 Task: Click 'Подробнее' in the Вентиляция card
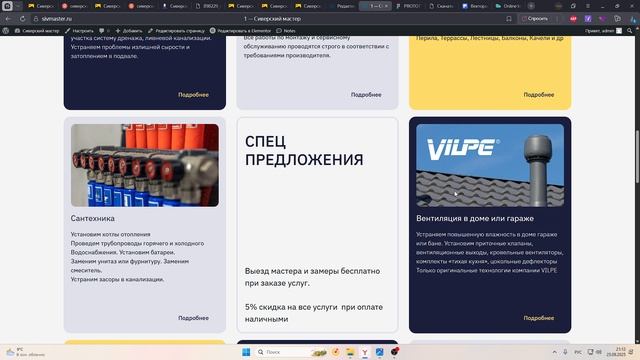[539, 318]
